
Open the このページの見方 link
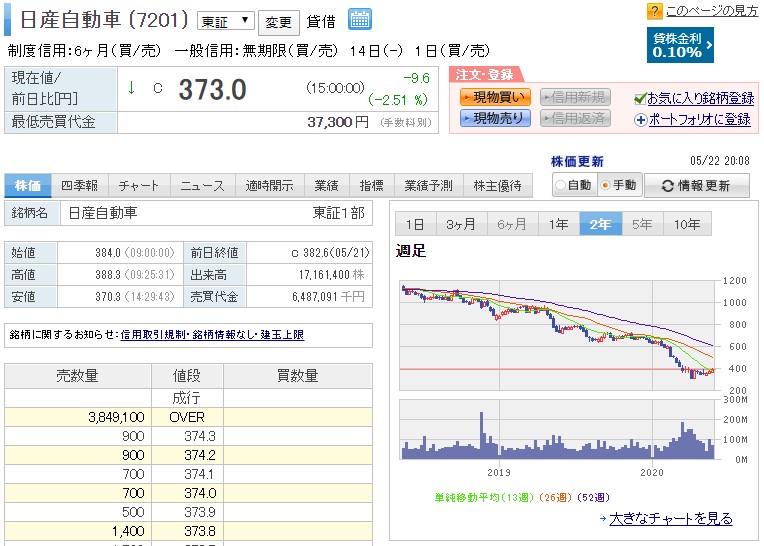(712, 11)
